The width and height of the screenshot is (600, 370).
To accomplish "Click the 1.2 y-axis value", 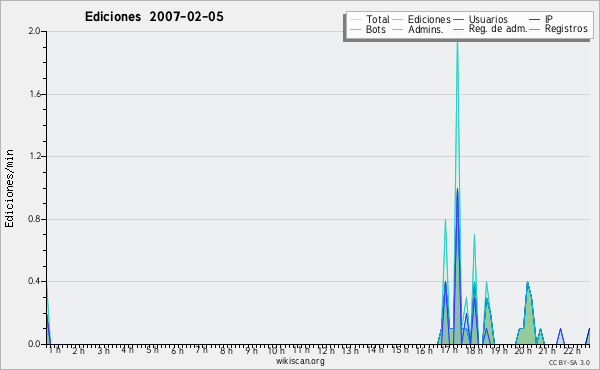I will click(35, 156).
